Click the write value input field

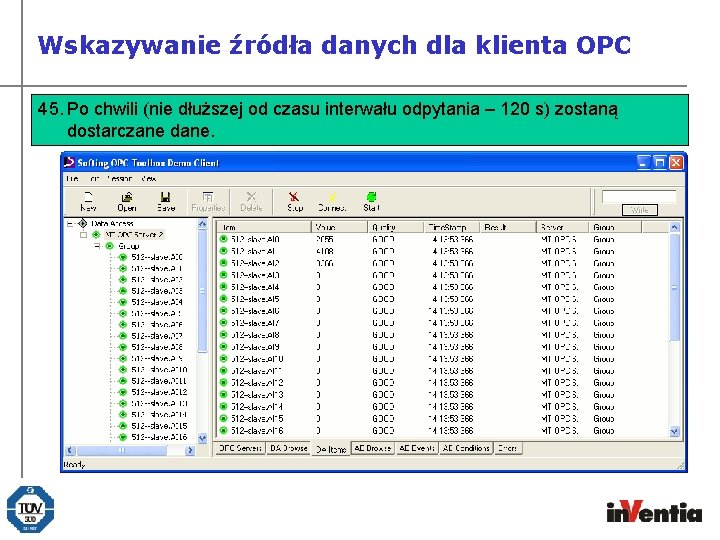(x=639, y=197)
